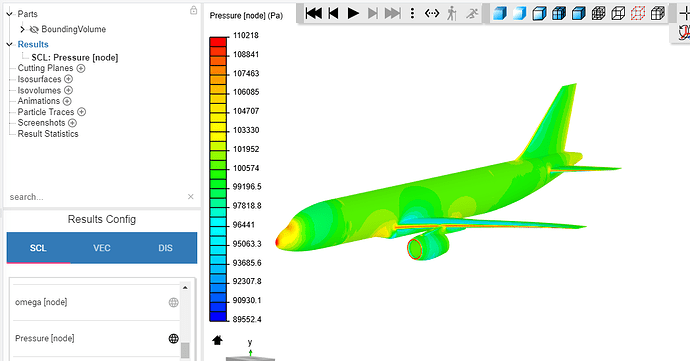The height and width of the screenshot is (361, 690).
Task: Select the running figure fast speed icon
Action: pyautogui.click(x=472, y=13)
